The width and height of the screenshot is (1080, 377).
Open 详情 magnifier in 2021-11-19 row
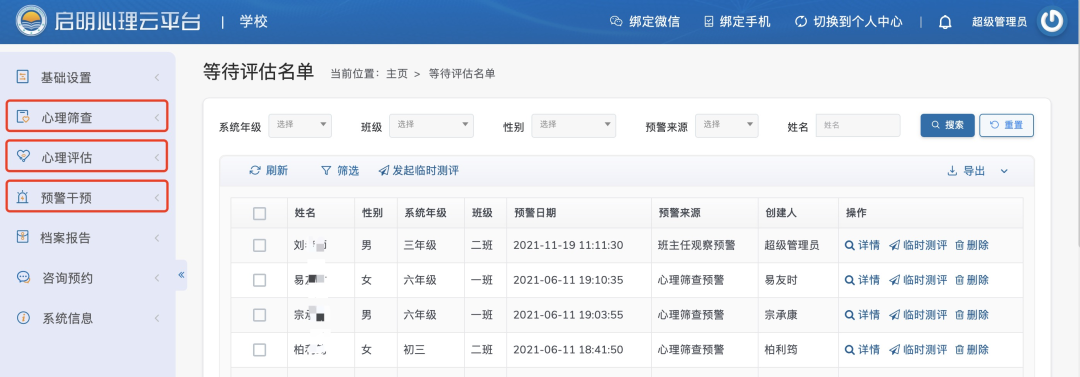click(x=850, y=245)
